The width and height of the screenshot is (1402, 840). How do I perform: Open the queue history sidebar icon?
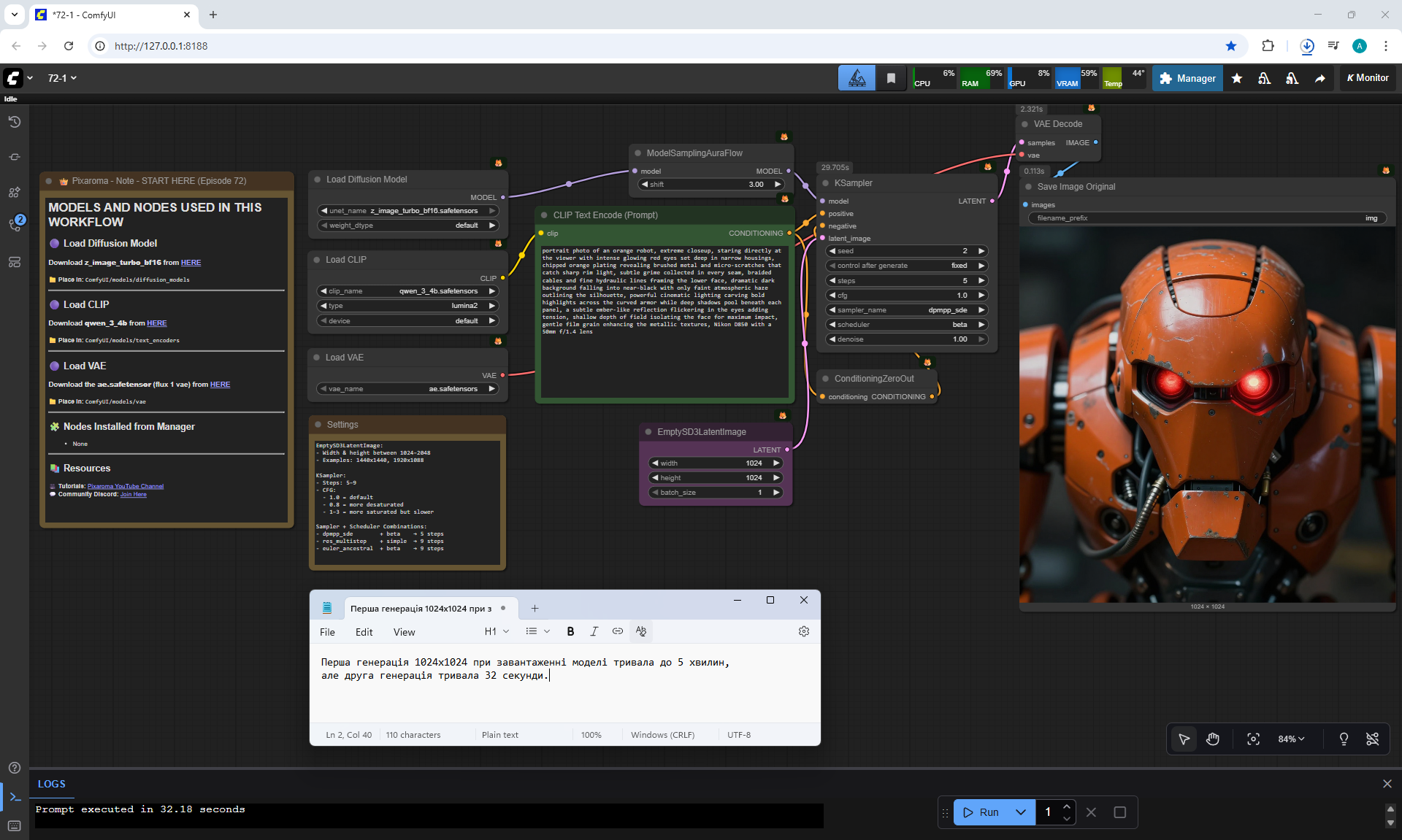coord(15,122)
